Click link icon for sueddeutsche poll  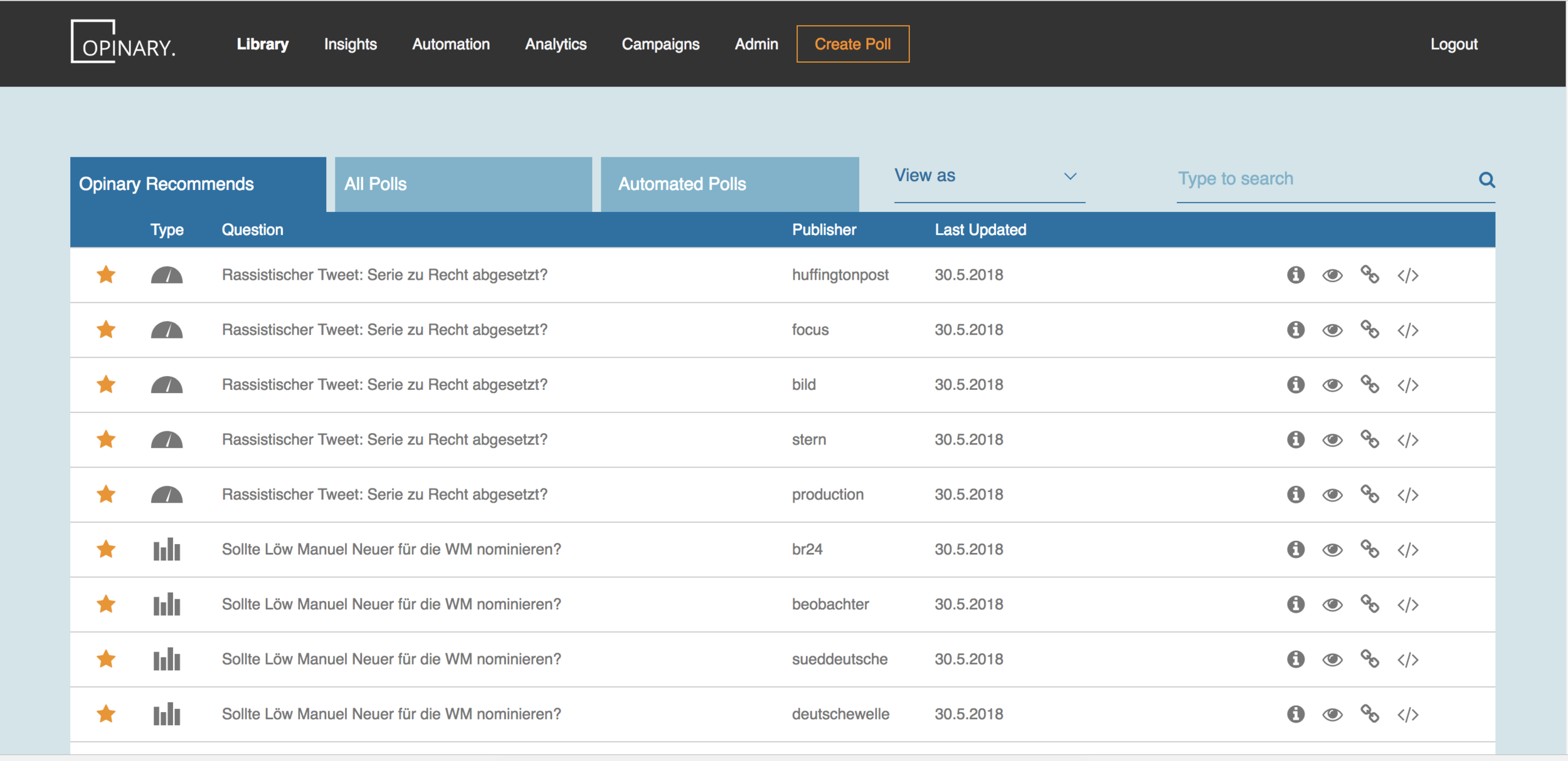[1370, 659]
